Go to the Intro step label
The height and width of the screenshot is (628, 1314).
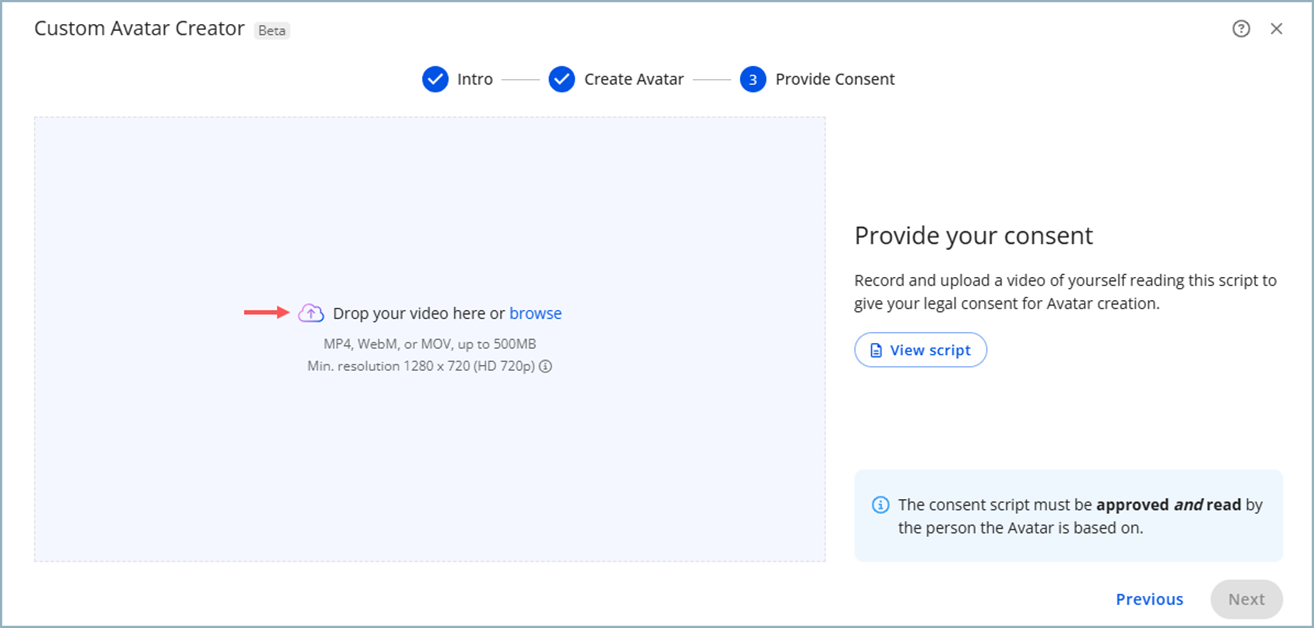475,79
